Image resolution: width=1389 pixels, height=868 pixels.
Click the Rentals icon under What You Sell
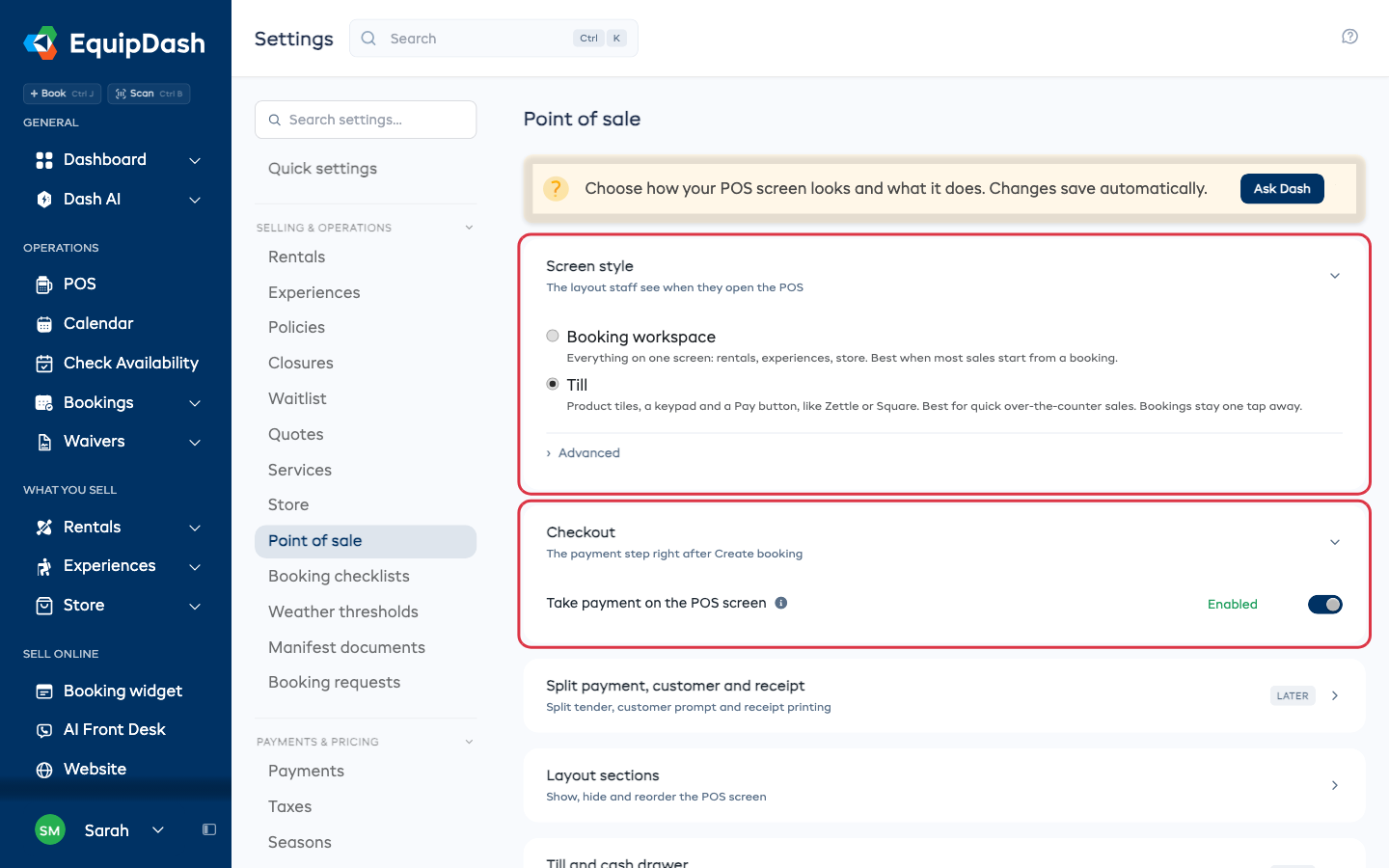click(x=44, y=528)
